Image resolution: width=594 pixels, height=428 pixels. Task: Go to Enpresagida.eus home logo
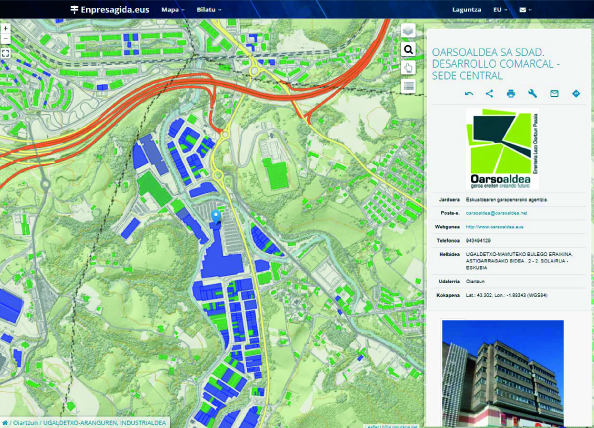click(110, 10)
